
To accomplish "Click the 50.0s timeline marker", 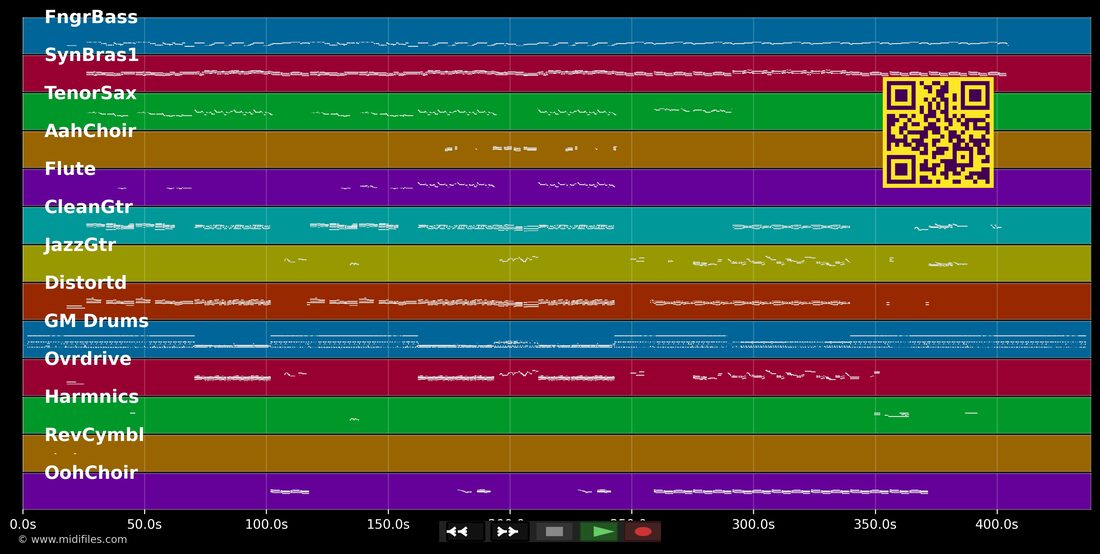I will tap(145, 525).
